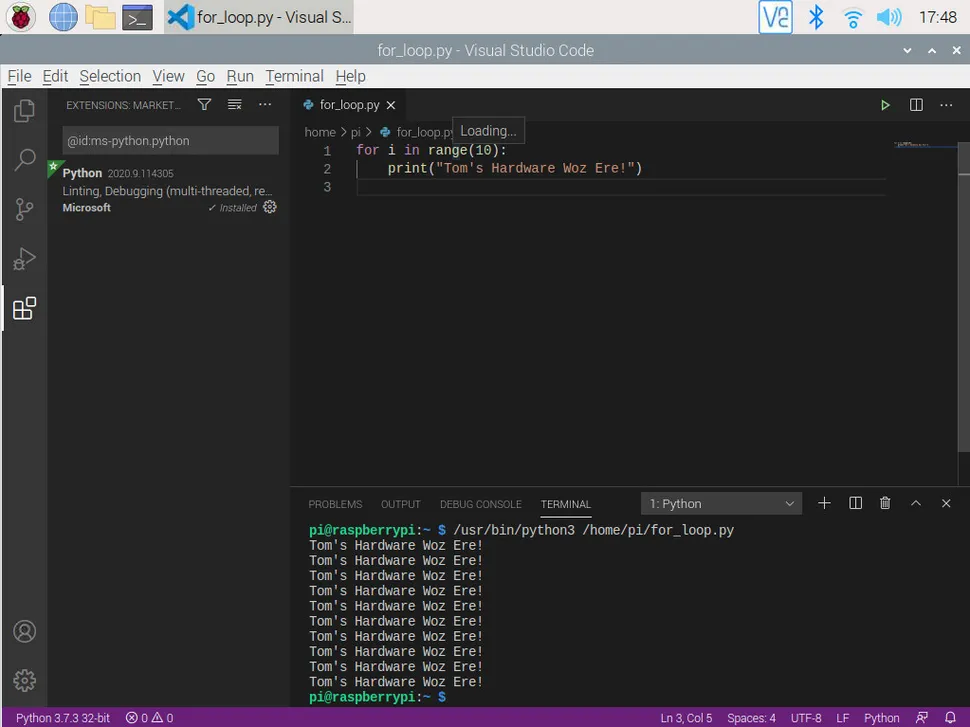970x727 pixels.
Task: Click line 2 print statement in editor
Action: [x=515, y=168]
